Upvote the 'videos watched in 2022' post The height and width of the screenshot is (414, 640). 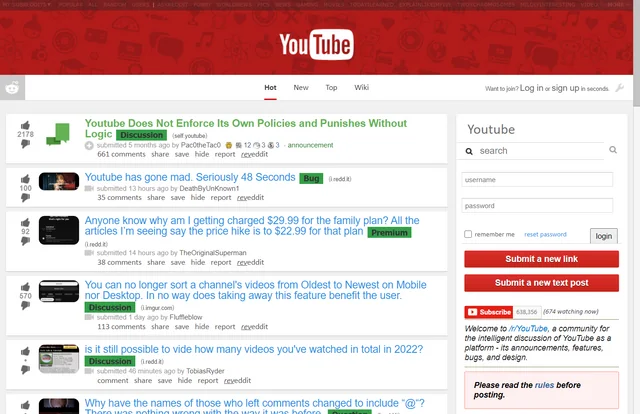tap(25, 351)
